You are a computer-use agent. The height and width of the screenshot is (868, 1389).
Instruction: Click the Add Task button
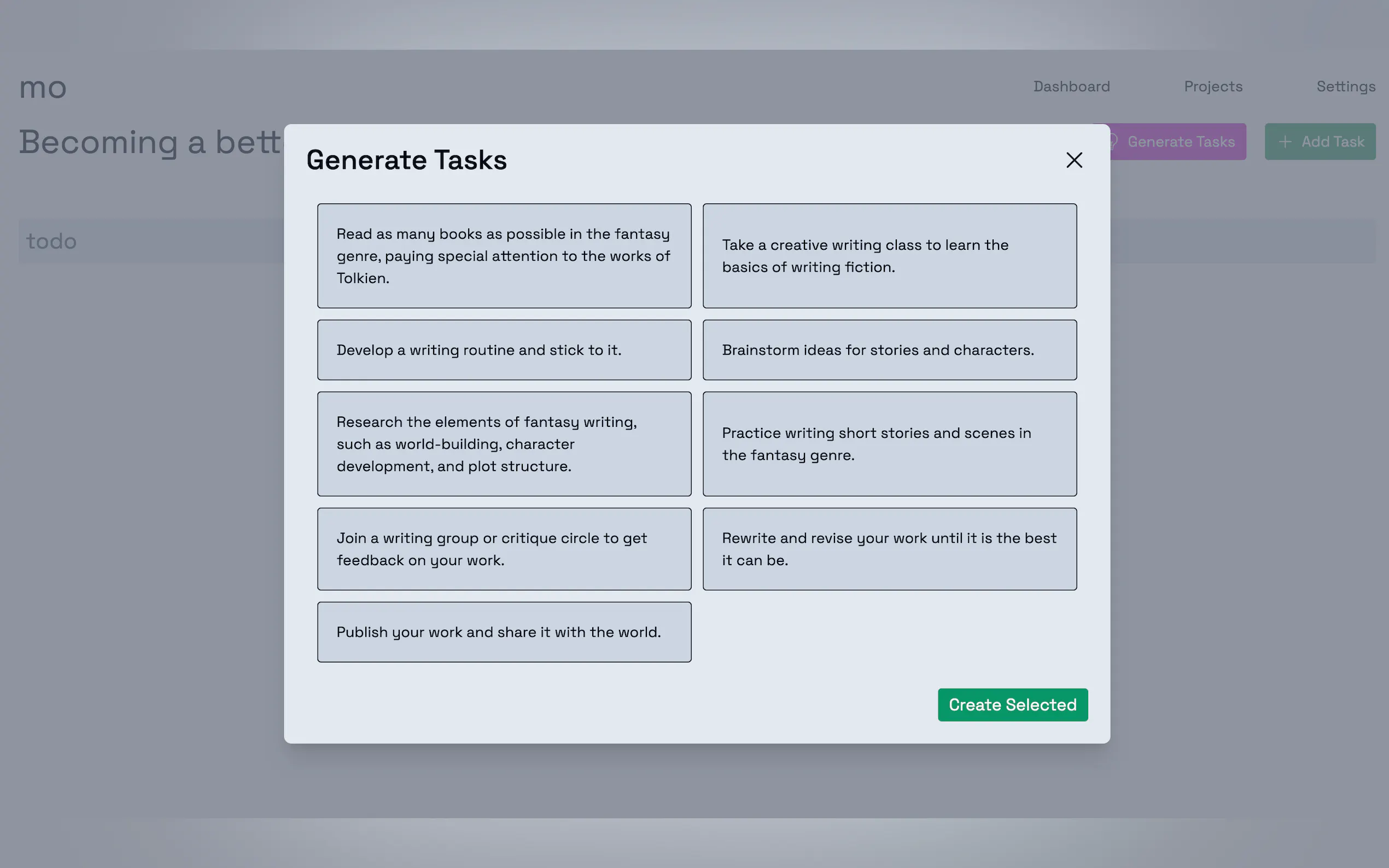pos(1320,142)
